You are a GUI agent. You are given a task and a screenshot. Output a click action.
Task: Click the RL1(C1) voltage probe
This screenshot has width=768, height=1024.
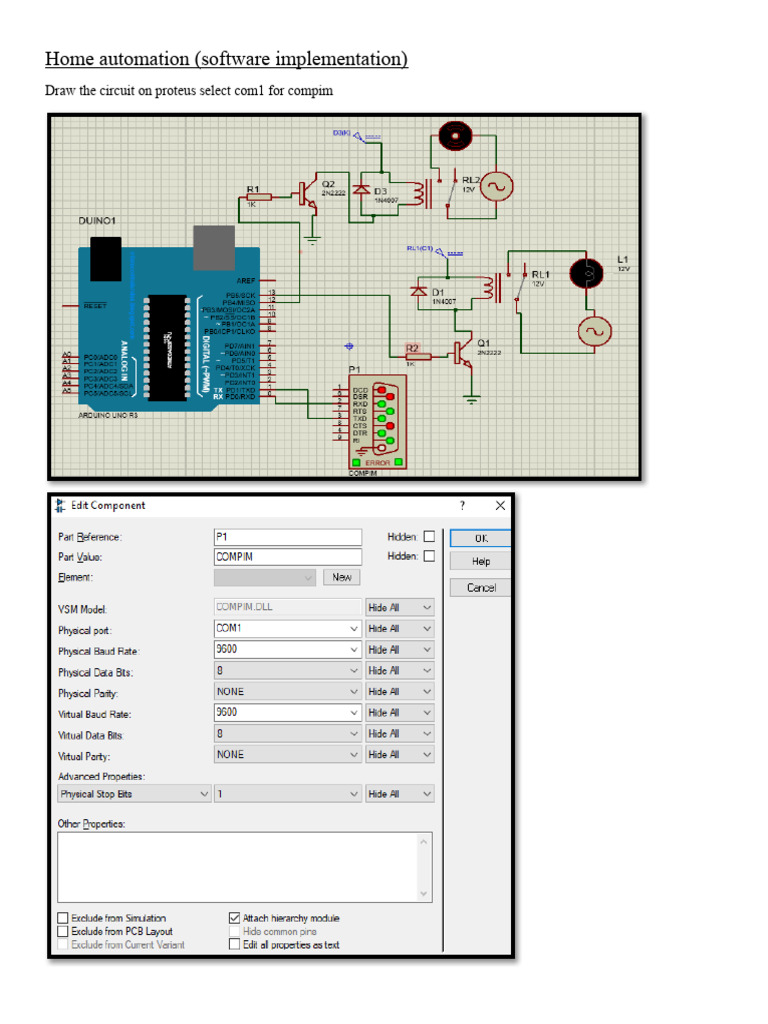point(435,251)
